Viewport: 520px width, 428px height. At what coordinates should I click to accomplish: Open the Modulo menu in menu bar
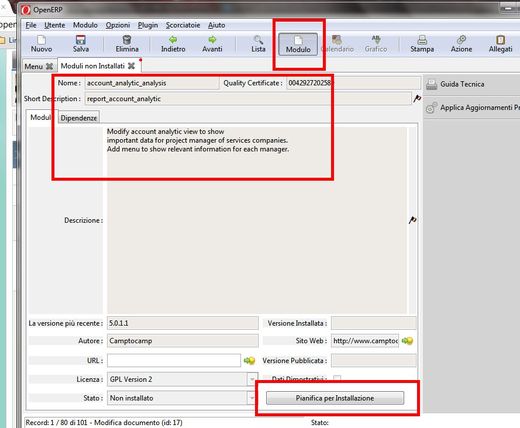pos(85,25)
